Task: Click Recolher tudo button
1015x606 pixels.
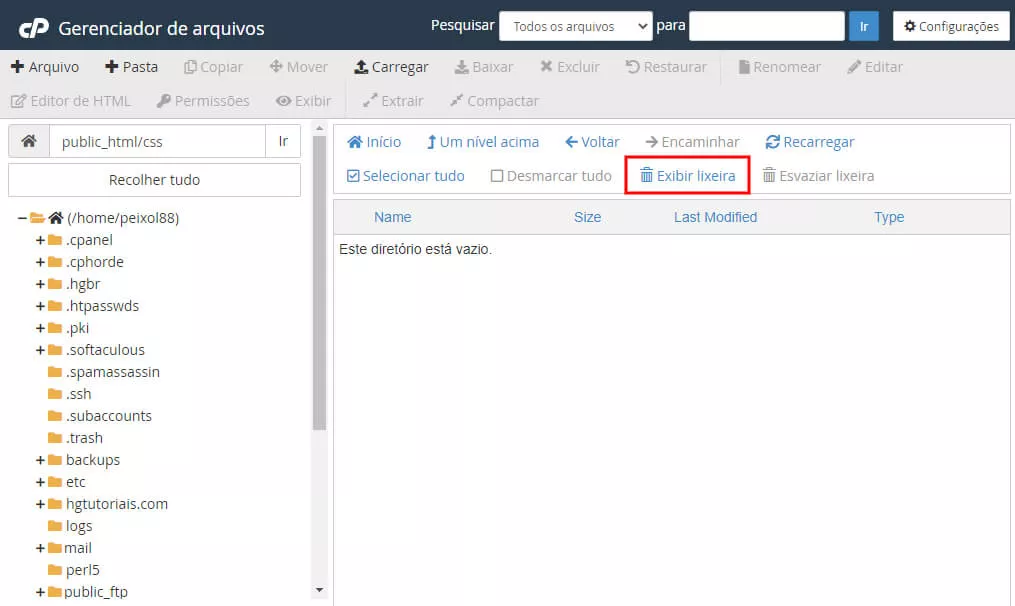Action: point(154,180)
